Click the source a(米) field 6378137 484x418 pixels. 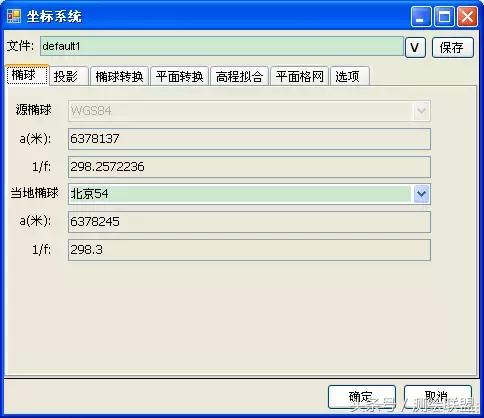[x=249, y=139]
